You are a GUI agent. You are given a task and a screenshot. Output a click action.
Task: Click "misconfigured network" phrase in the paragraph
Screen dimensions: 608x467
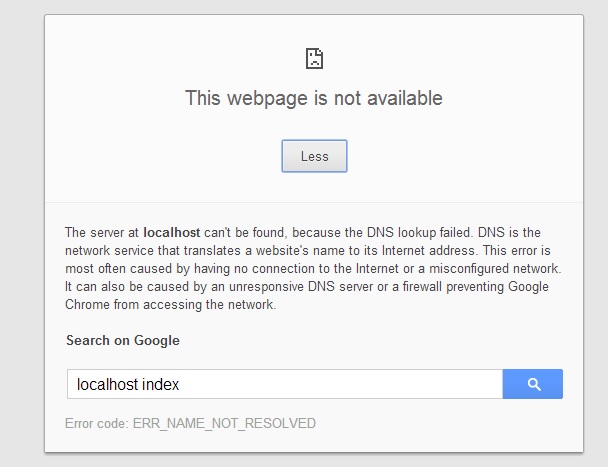point(495,268)
